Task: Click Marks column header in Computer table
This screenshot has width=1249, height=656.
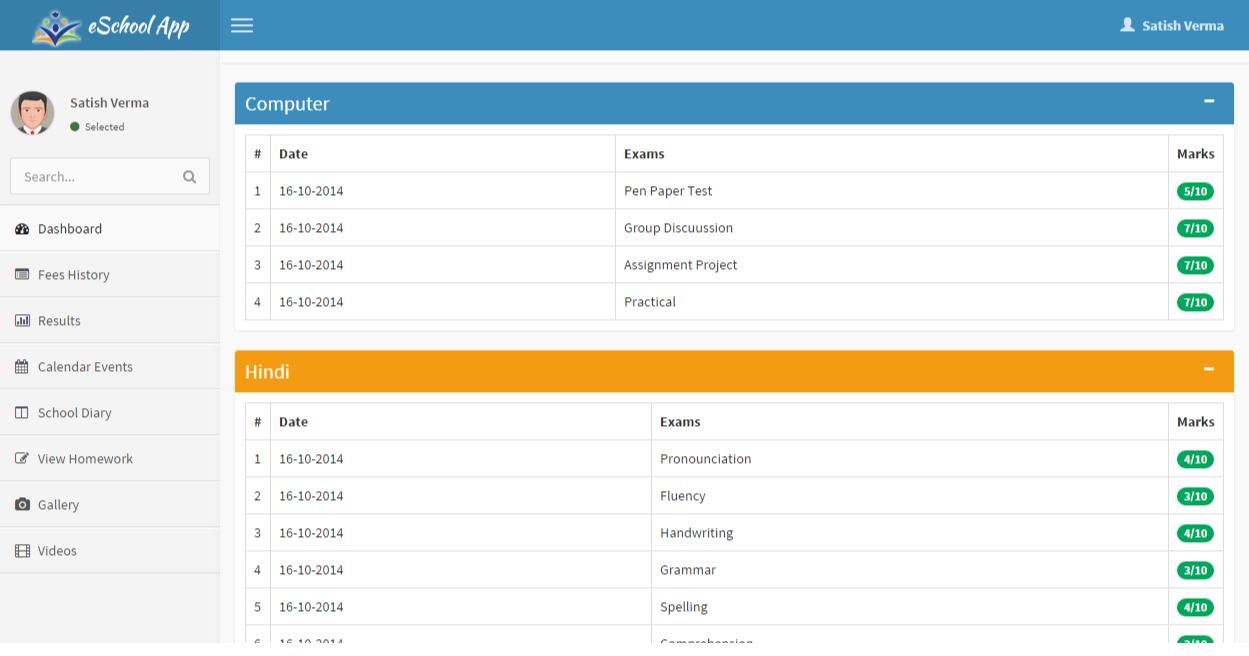Action: 1195,154
